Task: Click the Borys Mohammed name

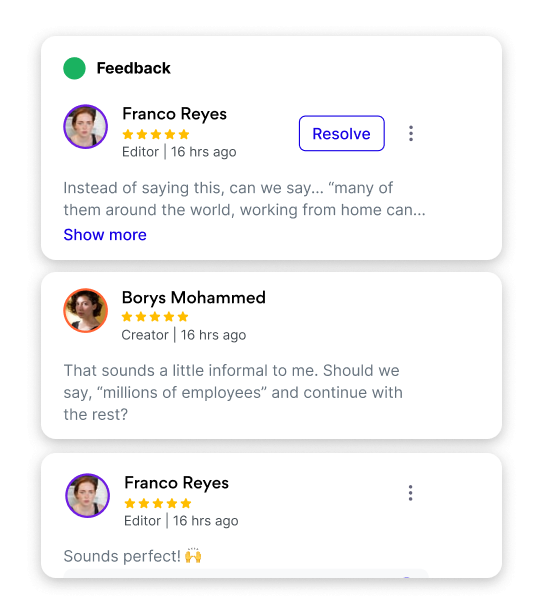Action: coord(194,297)
